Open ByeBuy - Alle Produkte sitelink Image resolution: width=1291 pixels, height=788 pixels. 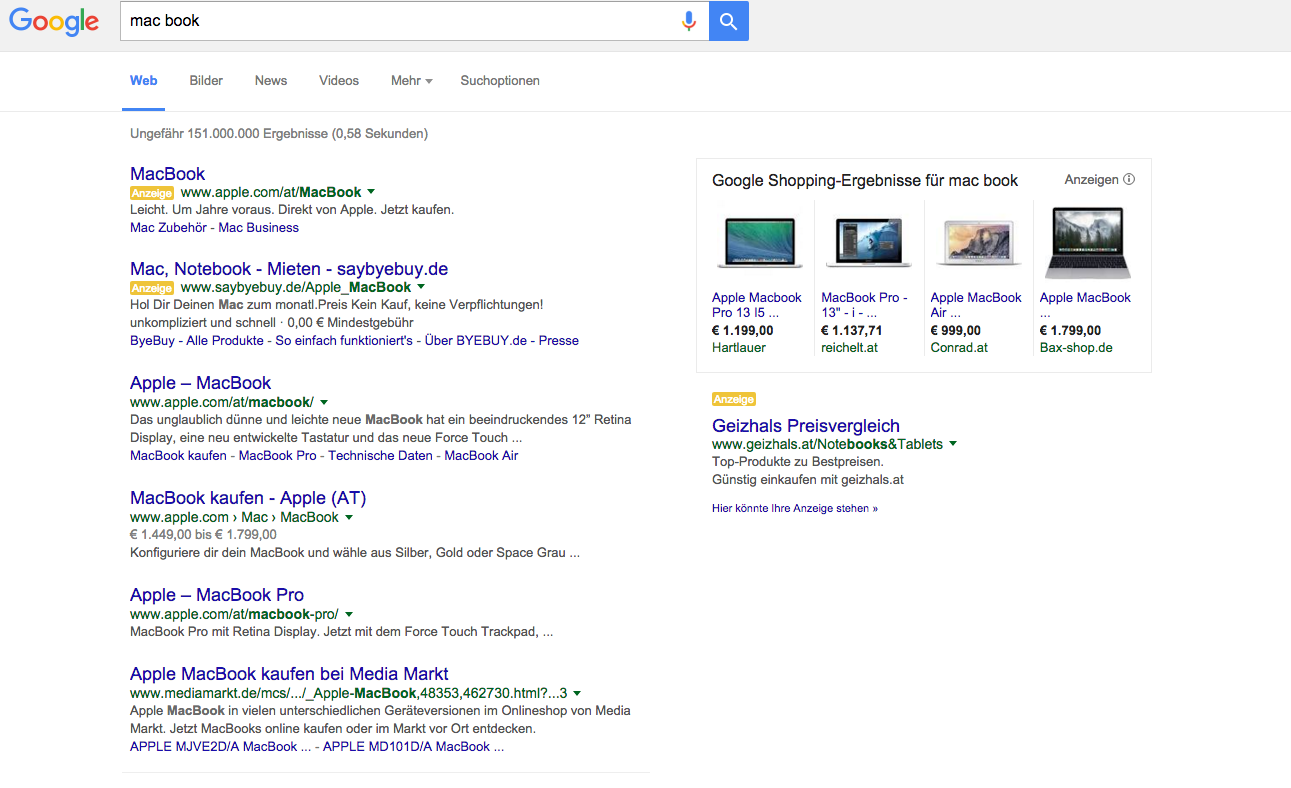[x=197, y=340]
